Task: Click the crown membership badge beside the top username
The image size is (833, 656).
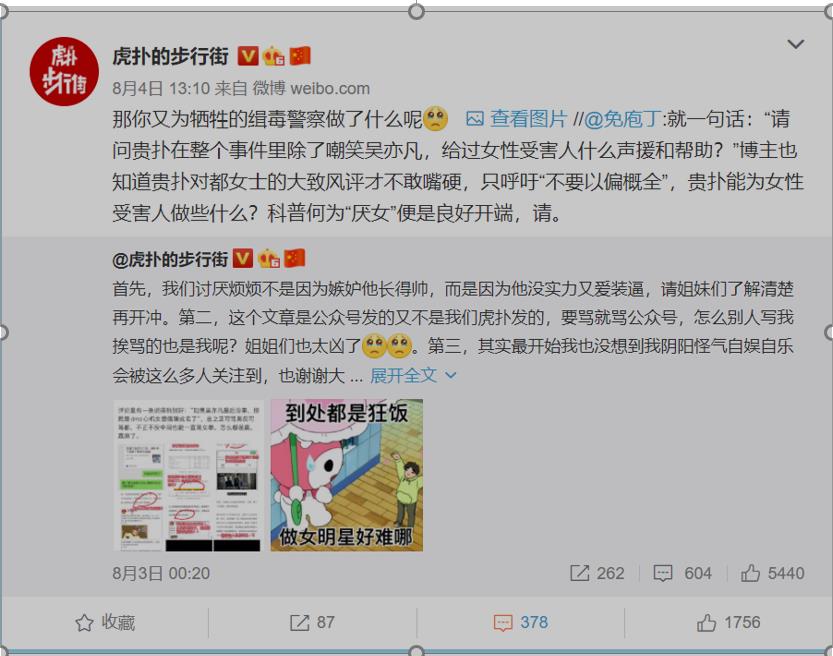Action: (274, 56)
